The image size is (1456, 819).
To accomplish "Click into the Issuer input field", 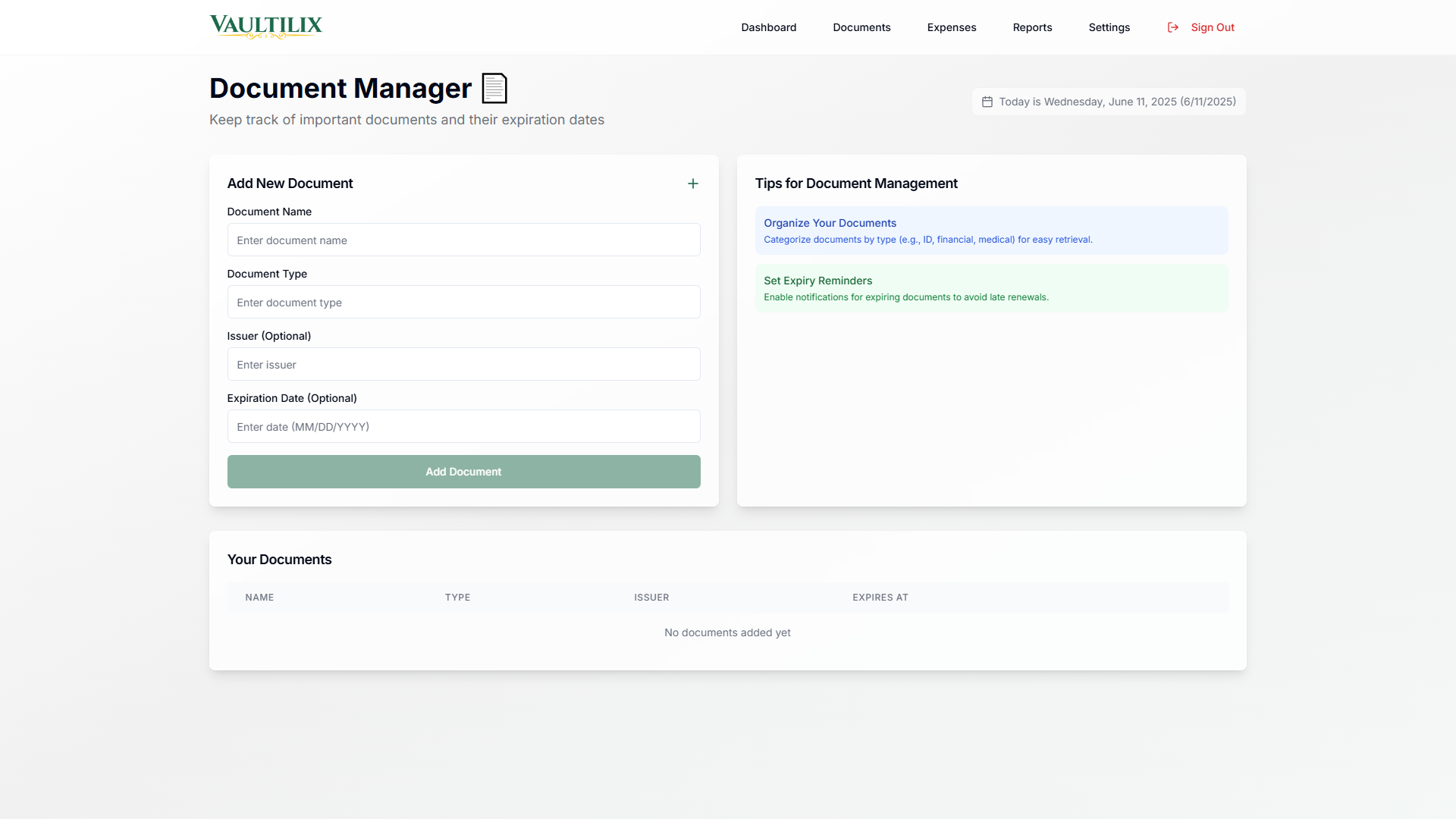I will 464,364.
